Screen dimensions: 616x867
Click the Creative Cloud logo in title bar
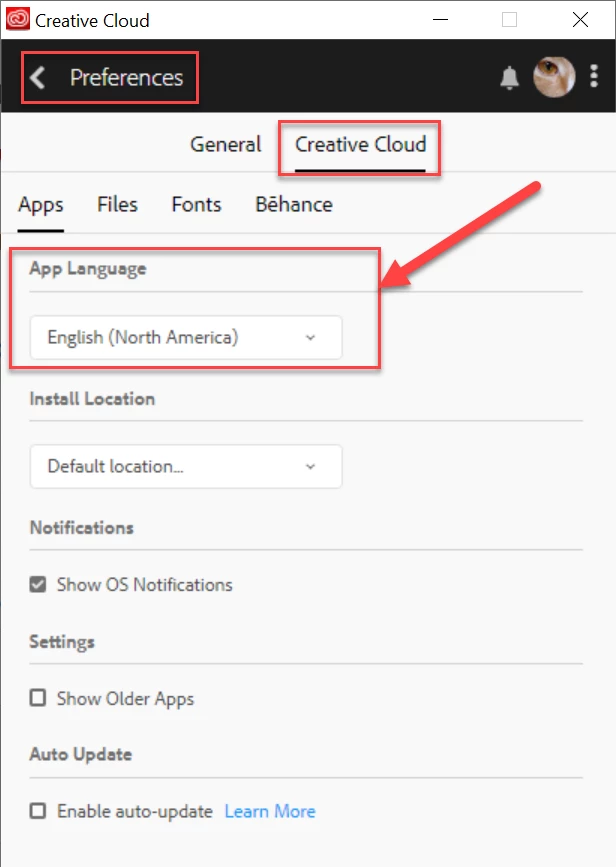[17, 19]
